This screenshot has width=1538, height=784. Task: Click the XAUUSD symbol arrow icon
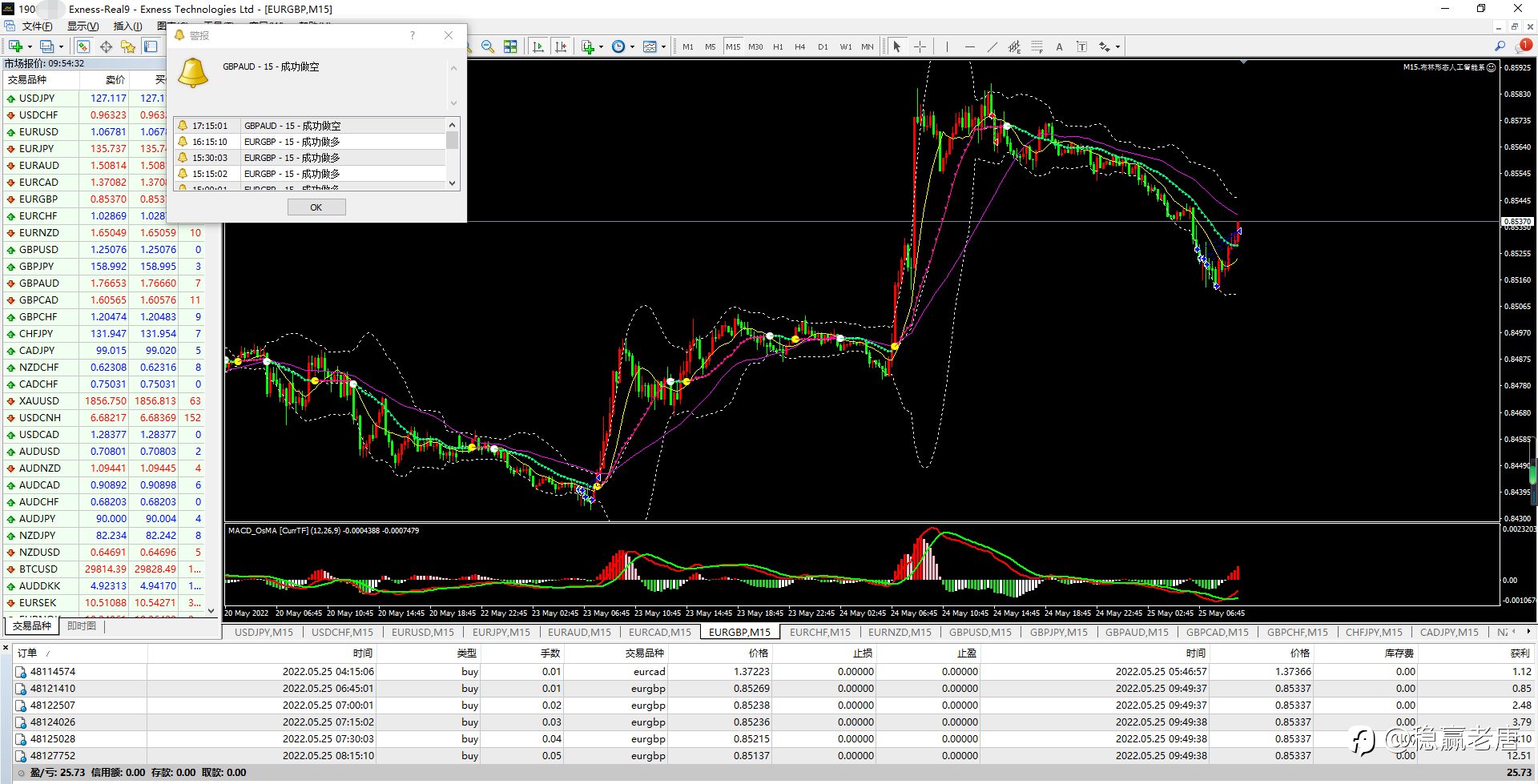click(x=11, y=401)
